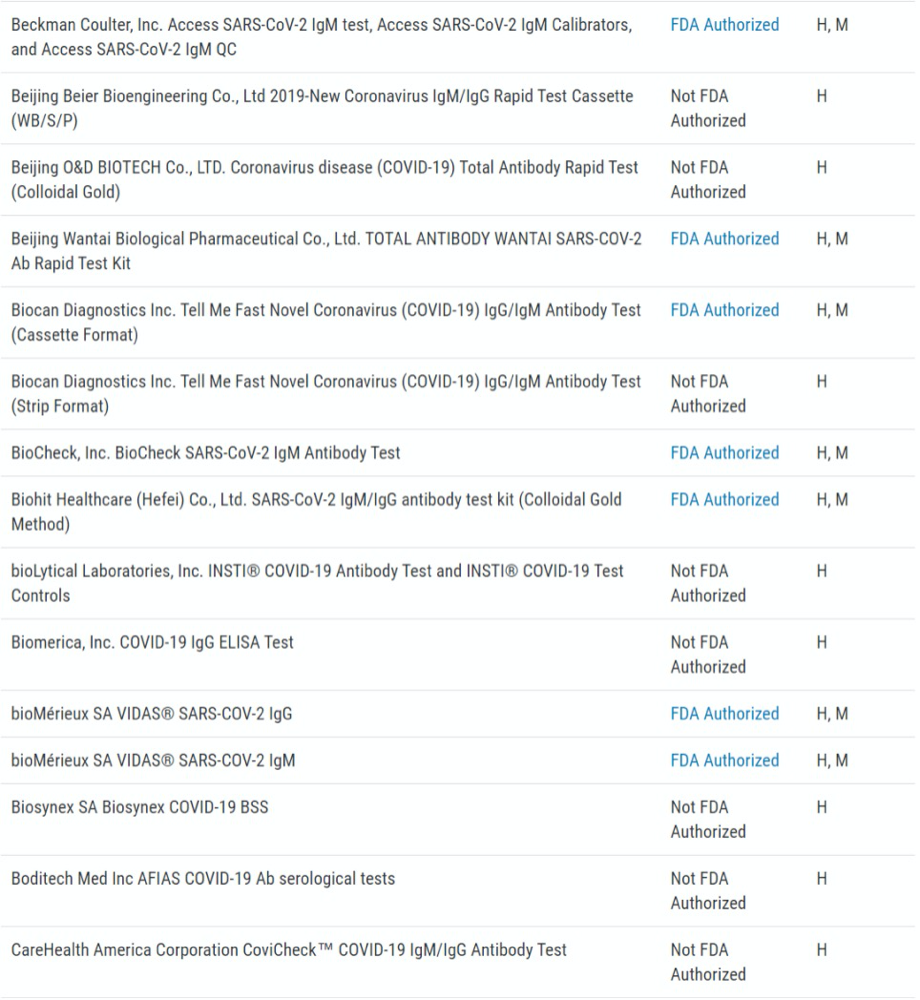920x1000 pixels.
Task: Click Boditech Med AFIAS serological tests name
Action: [x=202, y=879]
